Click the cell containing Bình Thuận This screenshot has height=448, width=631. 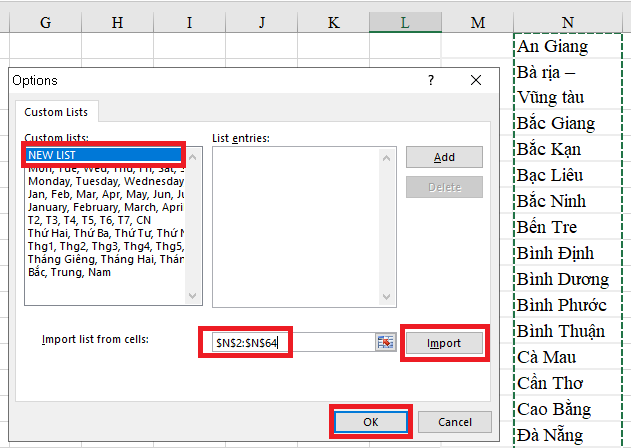(568, 330)
